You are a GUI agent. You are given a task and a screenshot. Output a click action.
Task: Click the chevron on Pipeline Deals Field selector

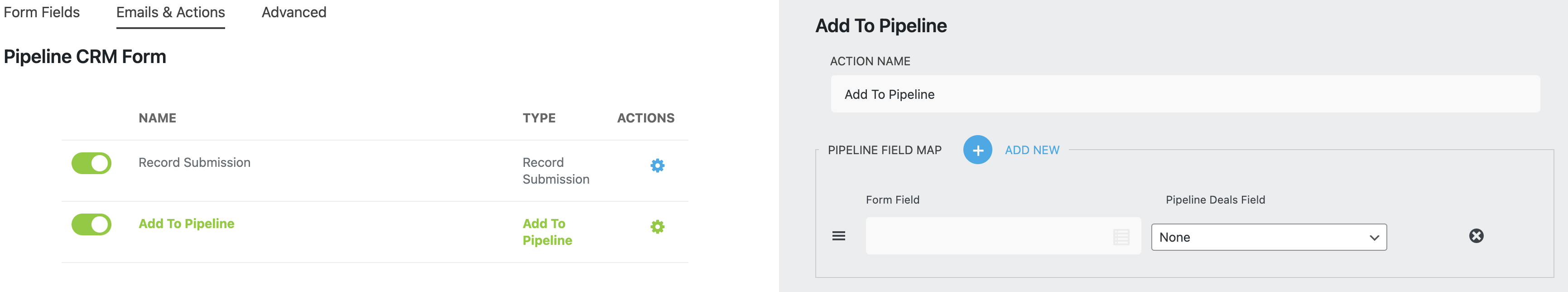pos(1375,237)
